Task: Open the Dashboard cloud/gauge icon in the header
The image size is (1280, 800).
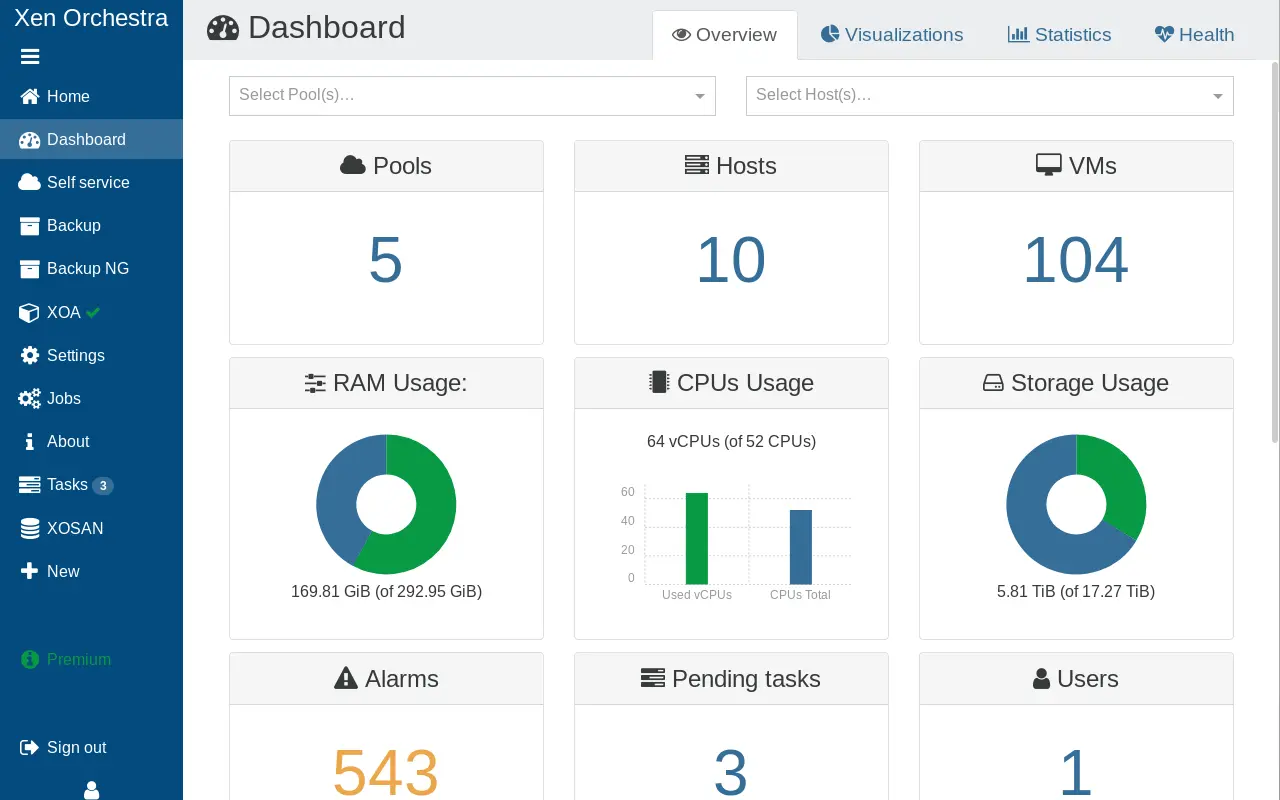Action: tap(221, 29)
